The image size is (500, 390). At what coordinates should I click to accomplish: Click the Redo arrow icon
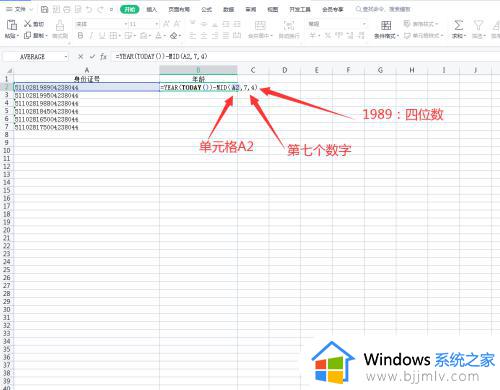point(100,10)
